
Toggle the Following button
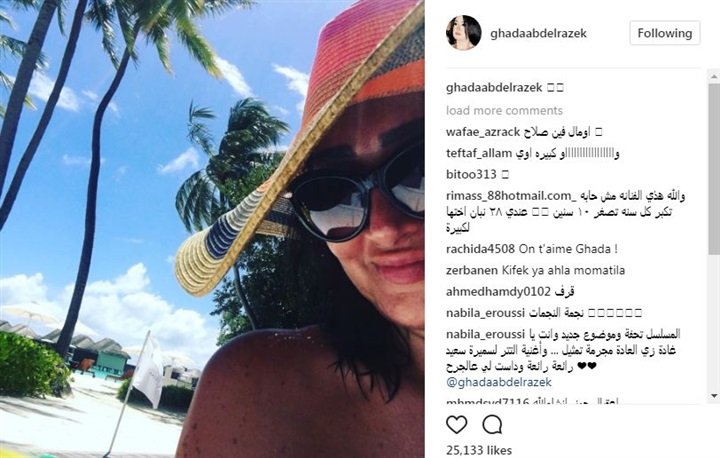(664, 33)
